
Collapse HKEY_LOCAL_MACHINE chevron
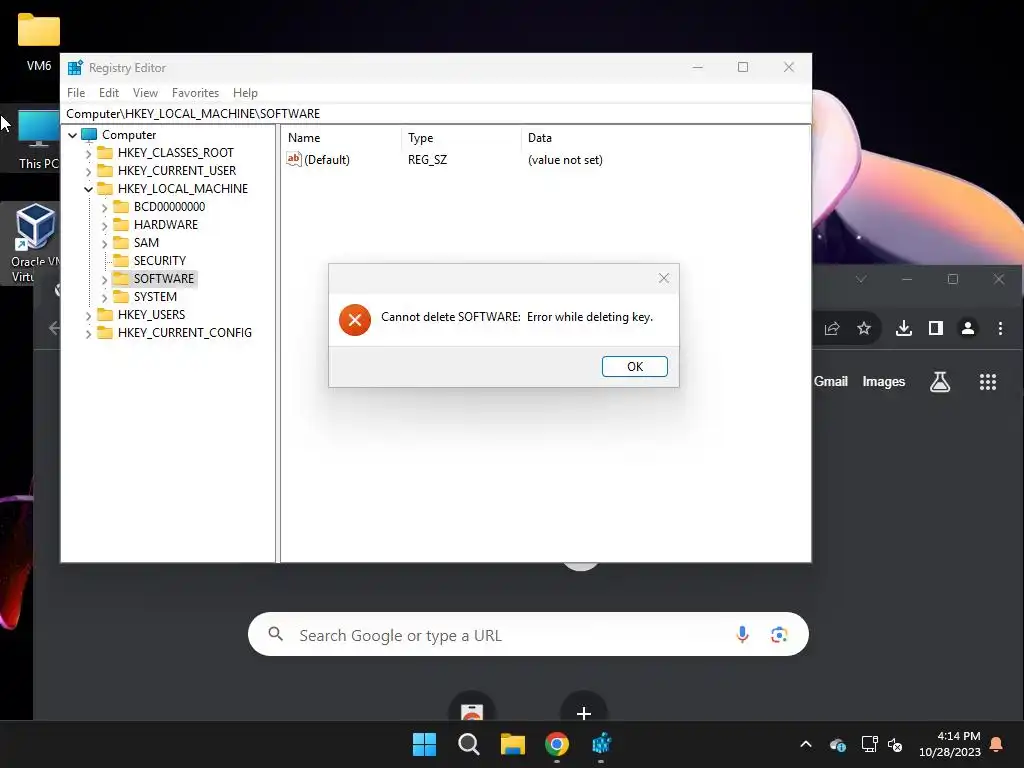[88, 189]
